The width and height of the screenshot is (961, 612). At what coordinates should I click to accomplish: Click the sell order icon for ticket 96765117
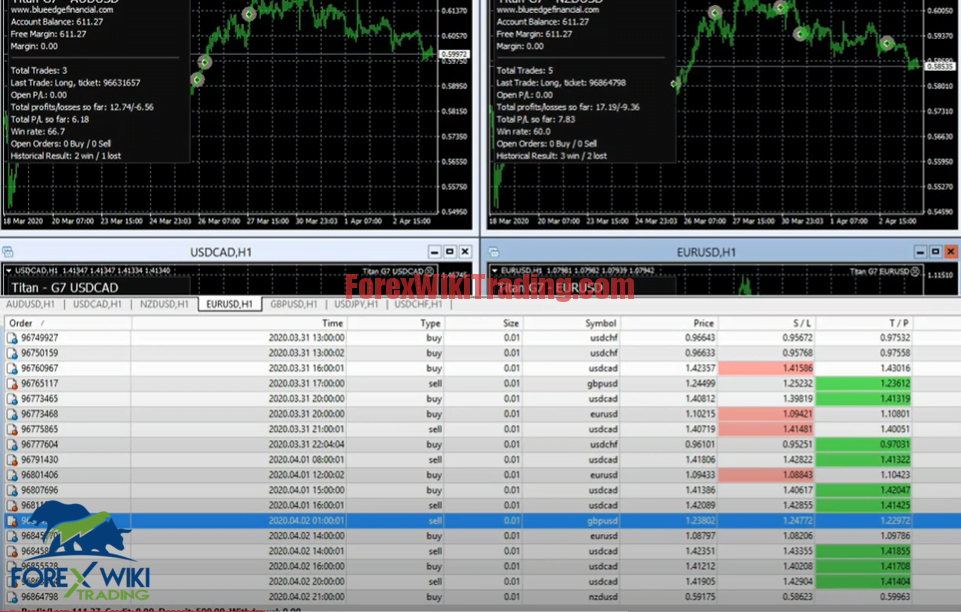[x=12, y=384]
